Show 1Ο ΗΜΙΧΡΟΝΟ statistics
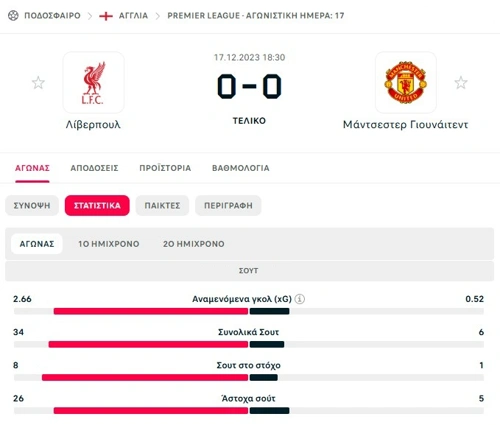This screenshot has height=425, width=500. click(x=109, y=244)
